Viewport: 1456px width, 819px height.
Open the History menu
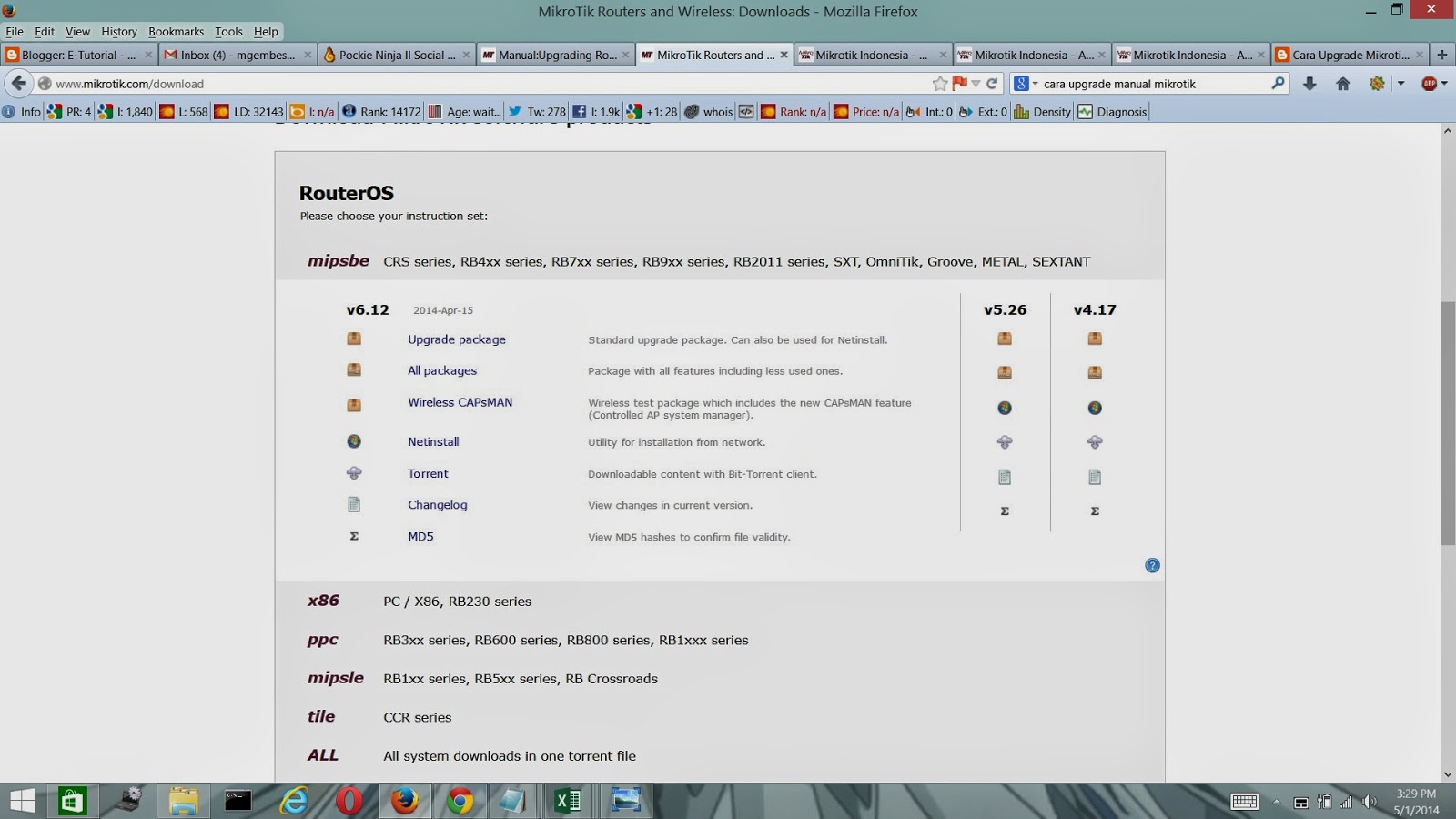(119, 31)
